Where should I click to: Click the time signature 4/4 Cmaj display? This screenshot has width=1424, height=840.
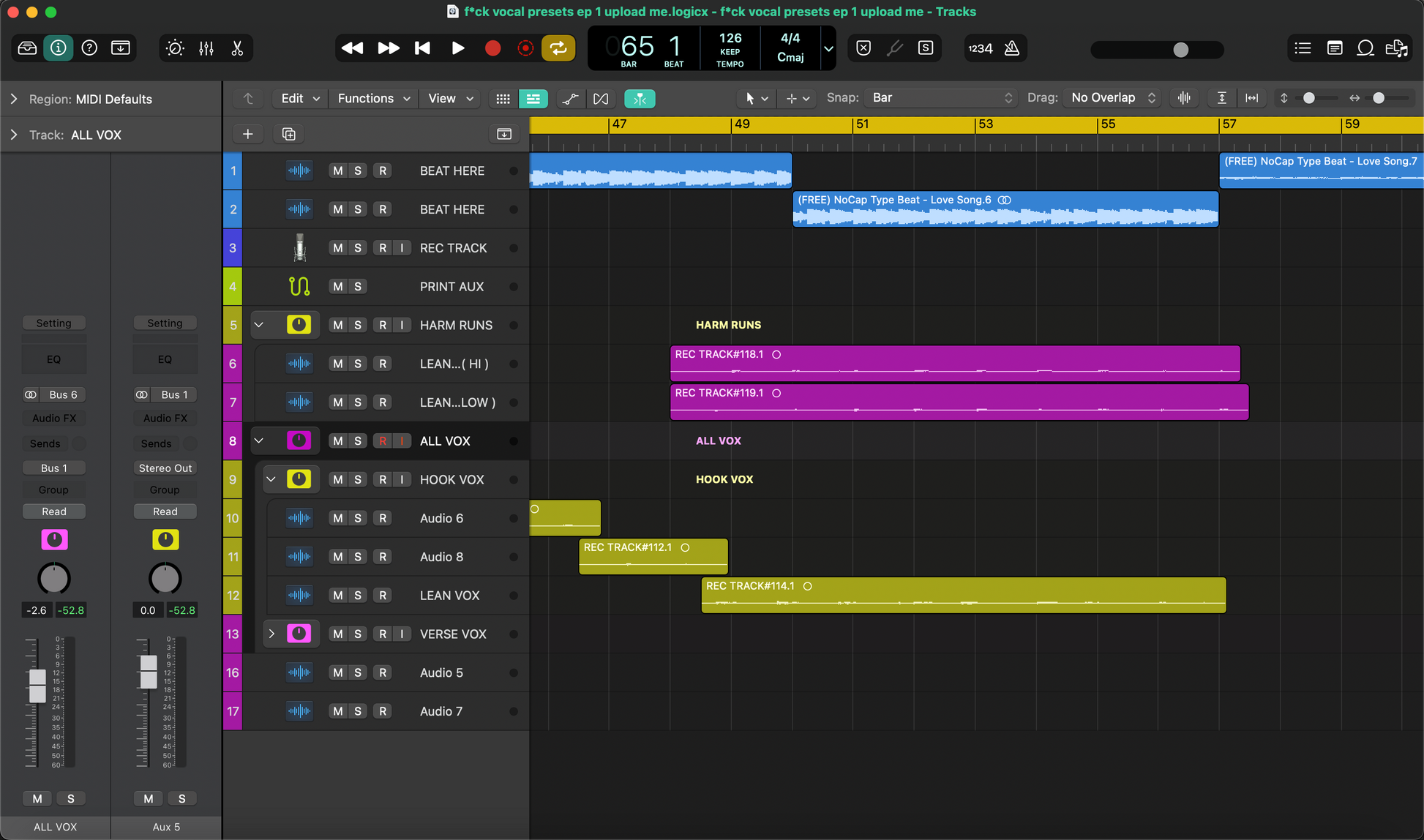[x=790, y=48]
